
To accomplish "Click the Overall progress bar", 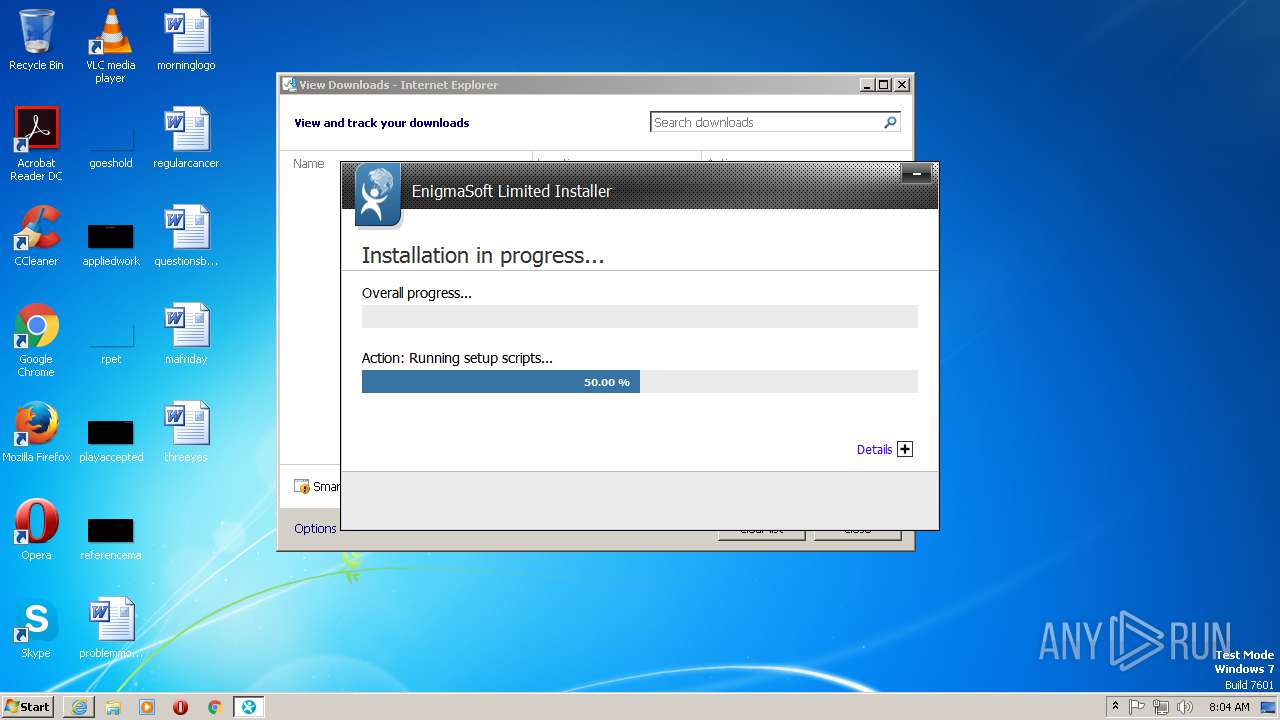I will tap(640, 317).
